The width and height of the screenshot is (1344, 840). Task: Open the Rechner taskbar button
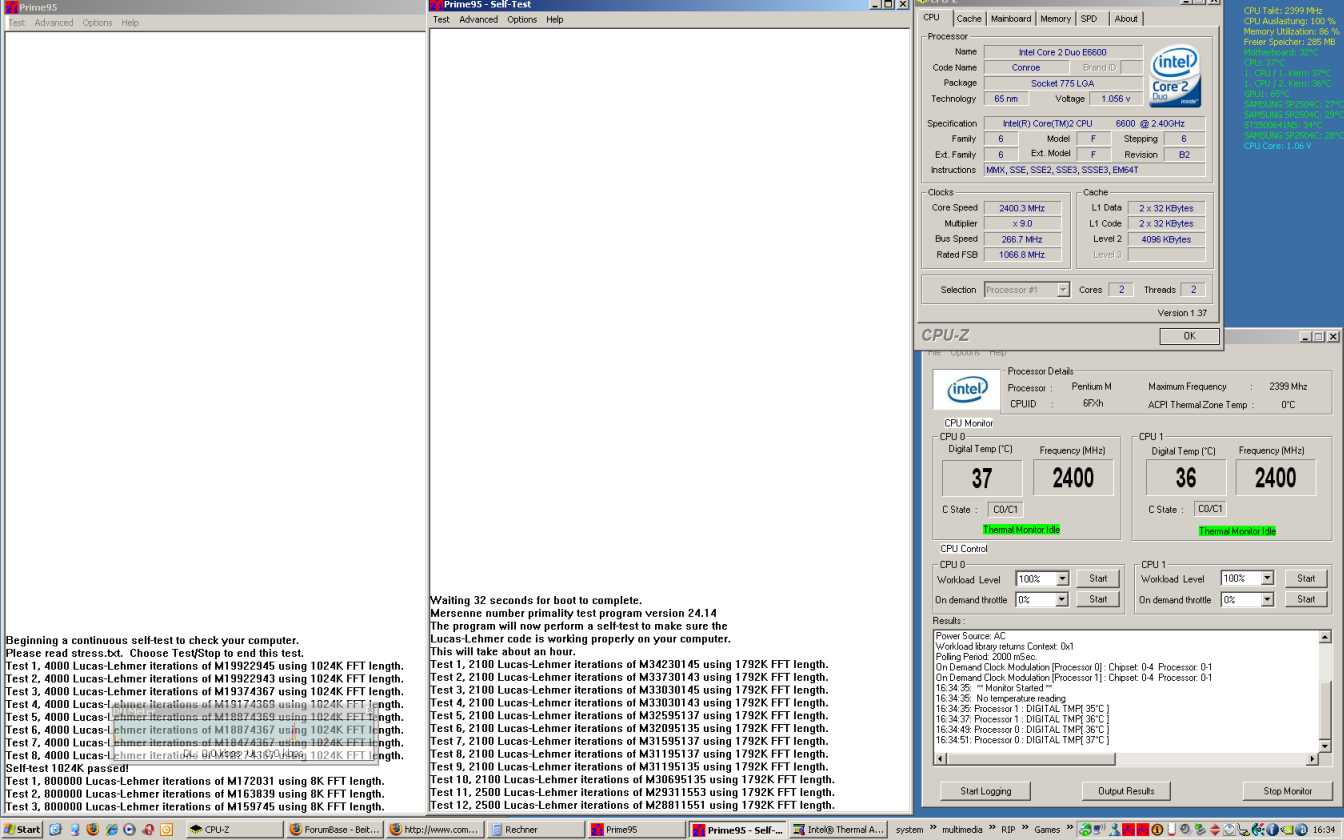tap(536, 829)
